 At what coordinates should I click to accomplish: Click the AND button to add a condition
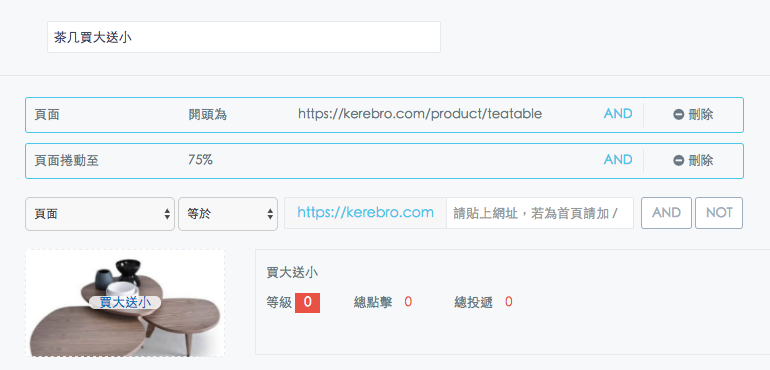pyautogui.click(x=666, y=213)
